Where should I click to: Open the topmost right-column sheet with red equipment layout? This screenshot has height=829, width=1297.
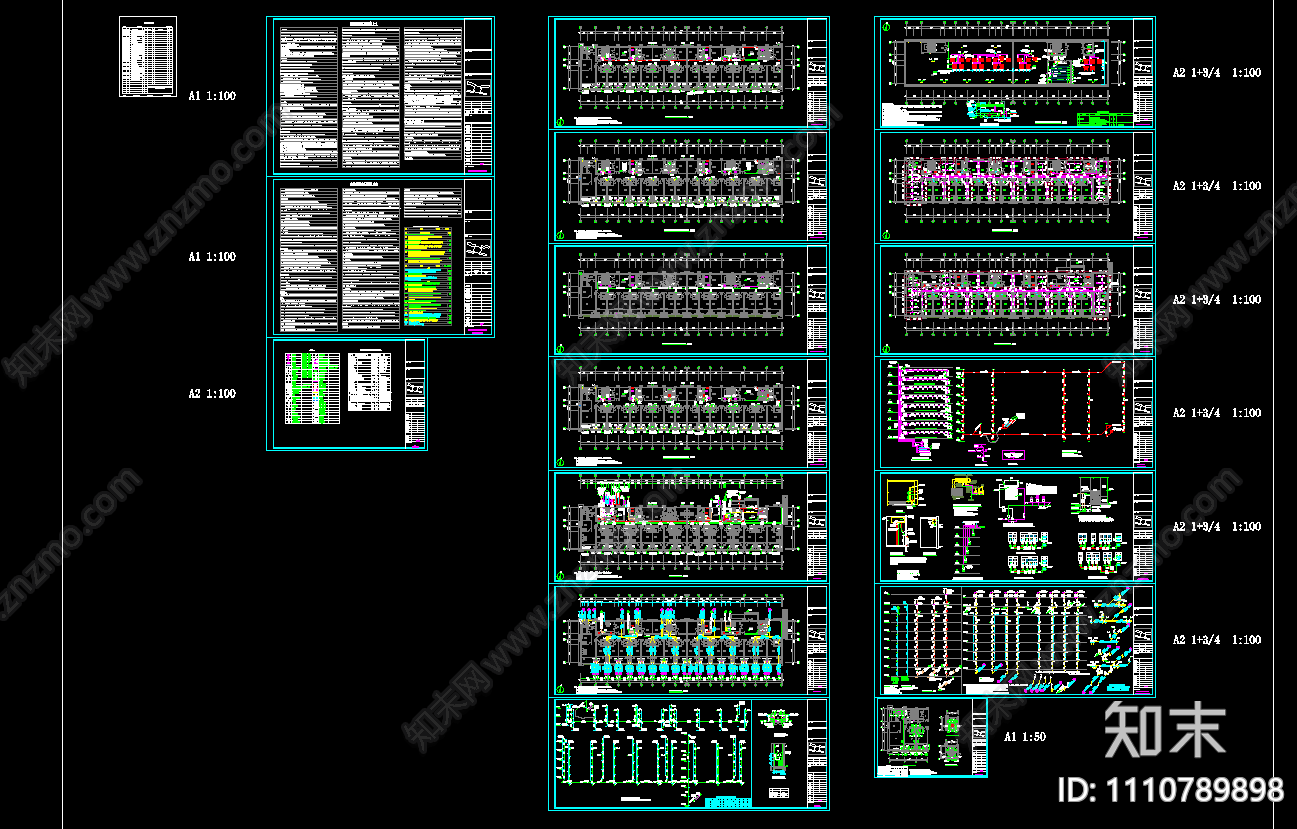point(1015,72)
